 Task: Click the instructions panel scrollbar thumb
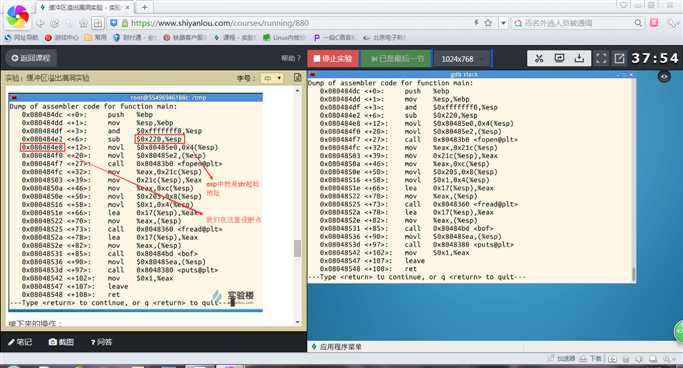tap(298, 248)
